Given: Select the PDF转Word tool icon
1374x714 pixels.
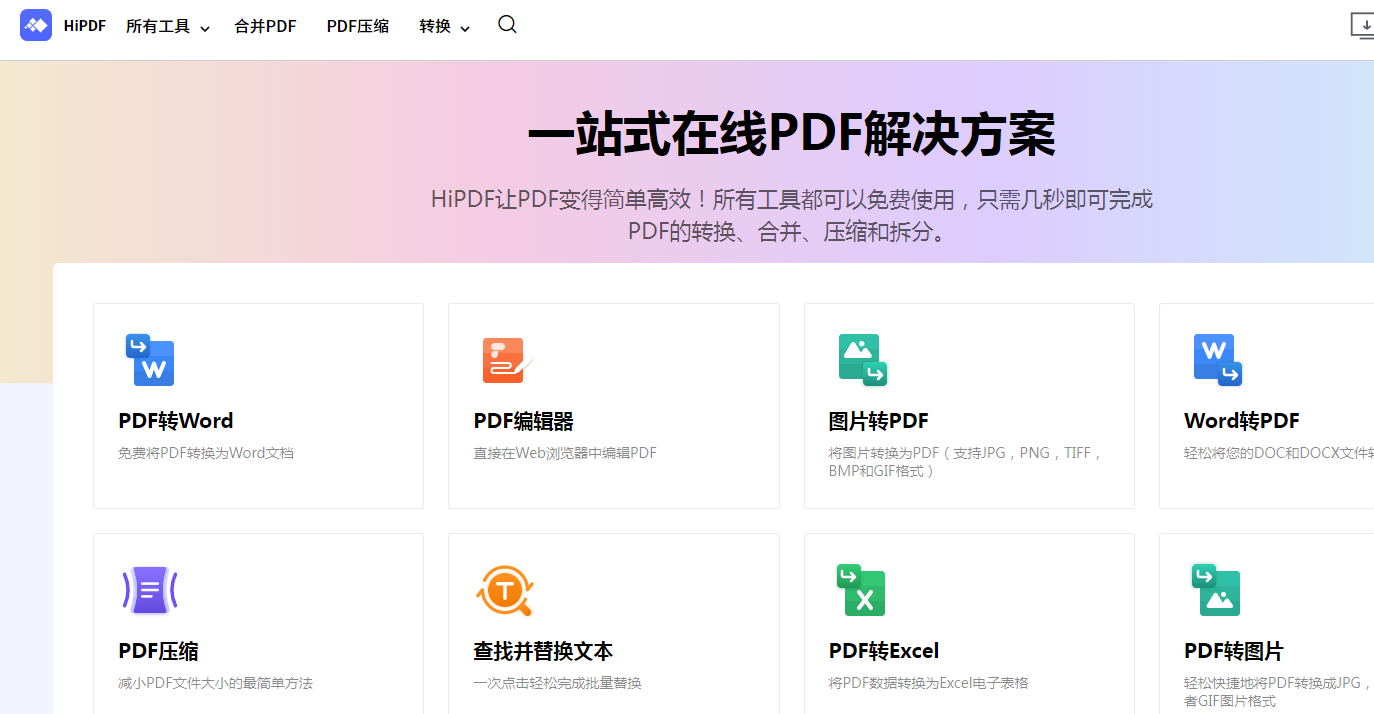Looking at the screenshot, I should pyautogui.click(x=150, y=360).
